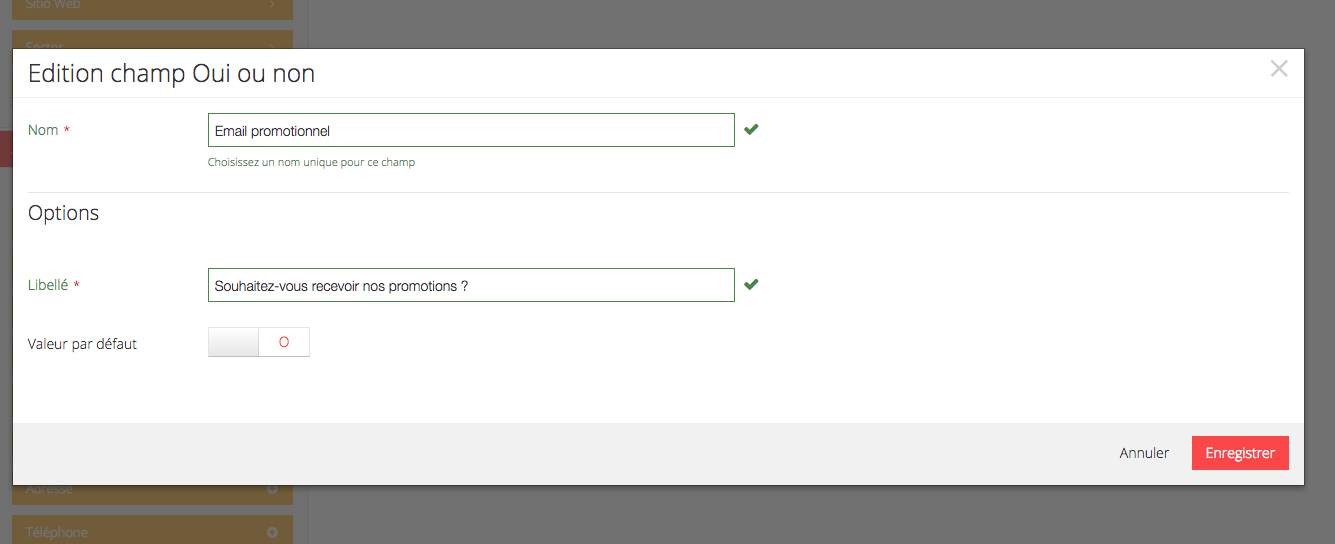Expand the Sitio Web chevron arrow
The image size is (1335, 544).
coord(272,5)
